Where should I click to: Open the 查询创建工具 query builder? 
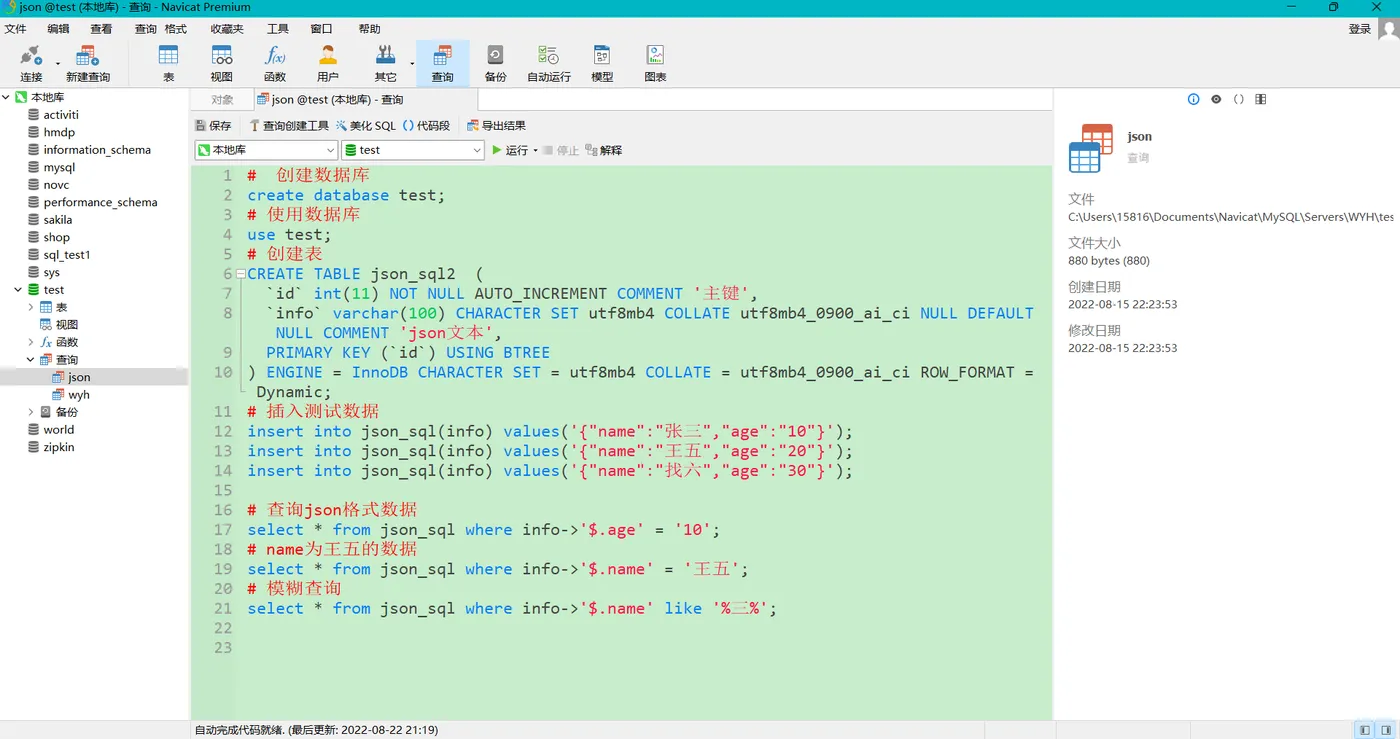(x=288, y=126)
